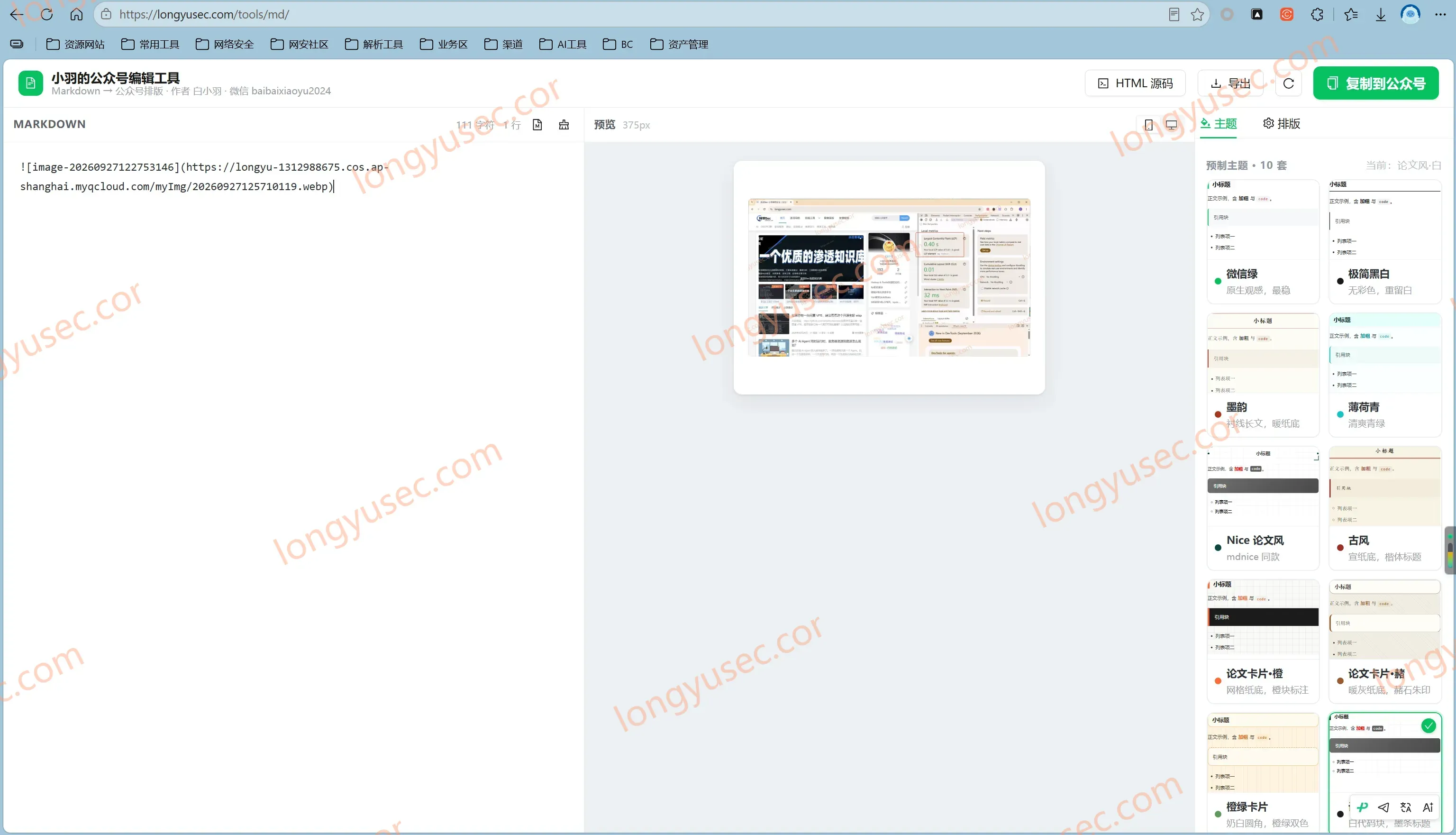Select the 古风 theme card

coord(1385,507)
